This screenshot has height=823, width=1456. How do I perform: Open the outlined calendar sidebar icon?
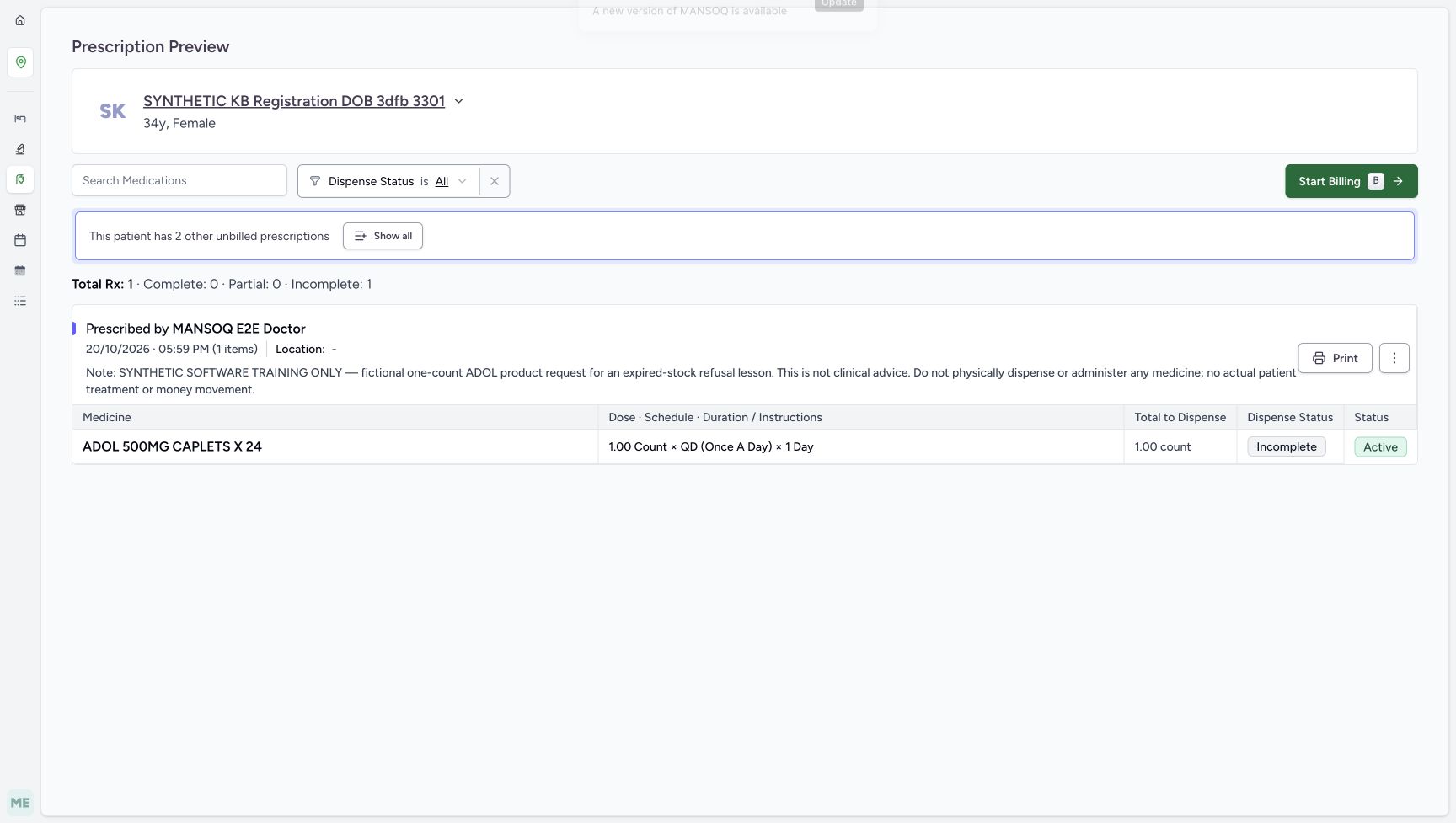point(20,240)
